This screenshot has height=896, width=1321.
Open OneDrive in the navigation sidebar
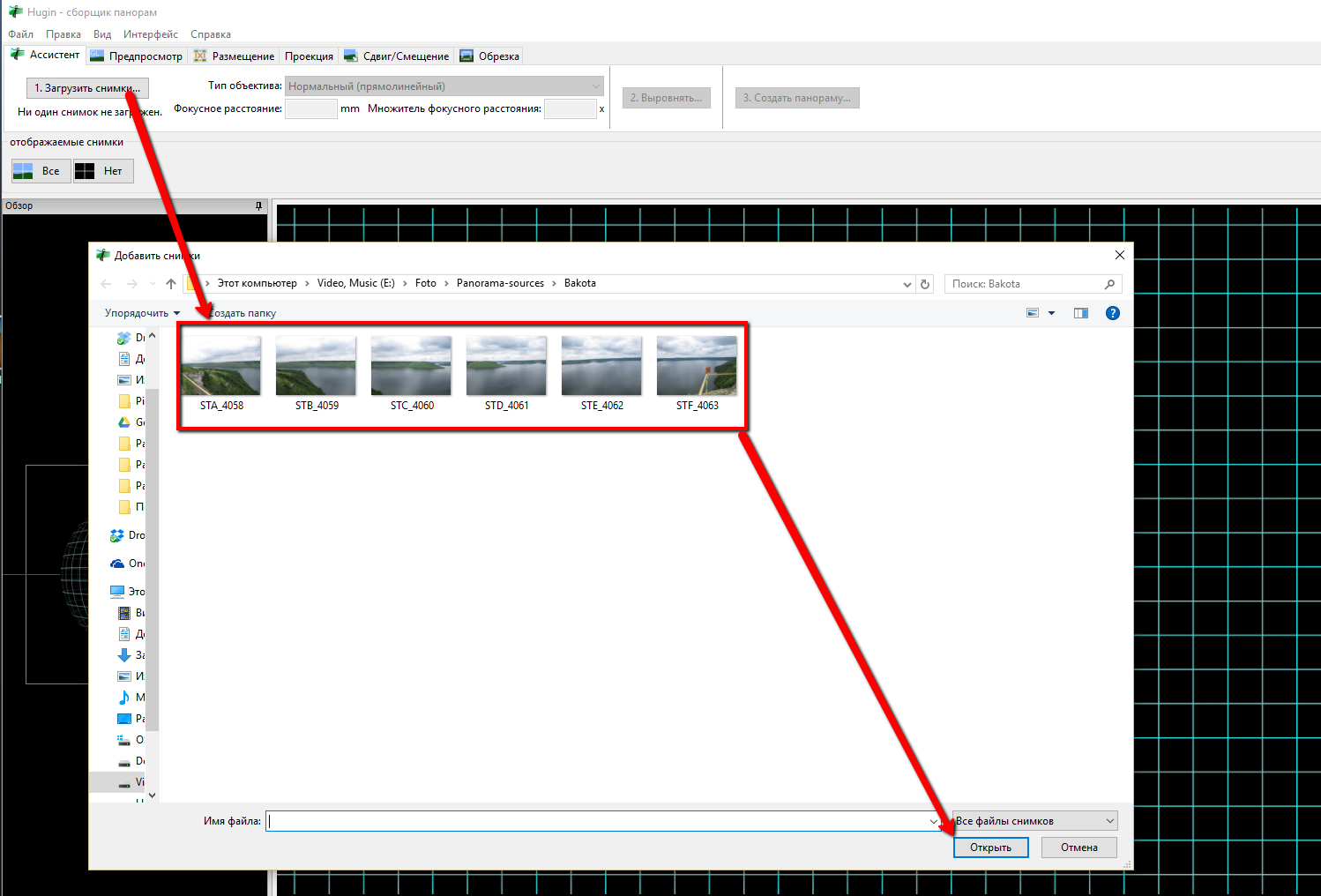(x=127, y=564)
